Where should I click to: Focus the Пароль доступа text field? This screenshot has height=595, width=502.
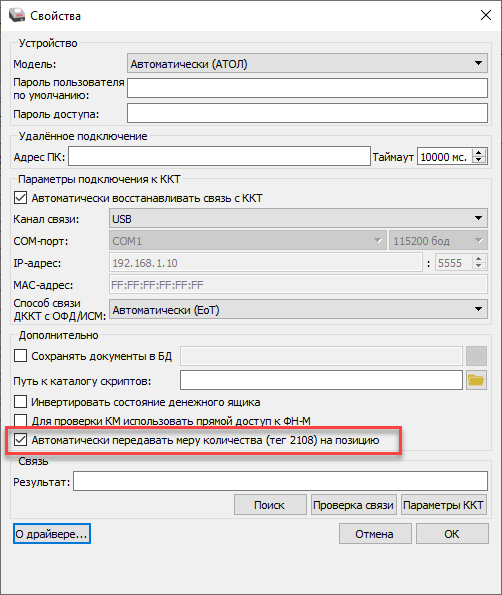pos(307,113)
